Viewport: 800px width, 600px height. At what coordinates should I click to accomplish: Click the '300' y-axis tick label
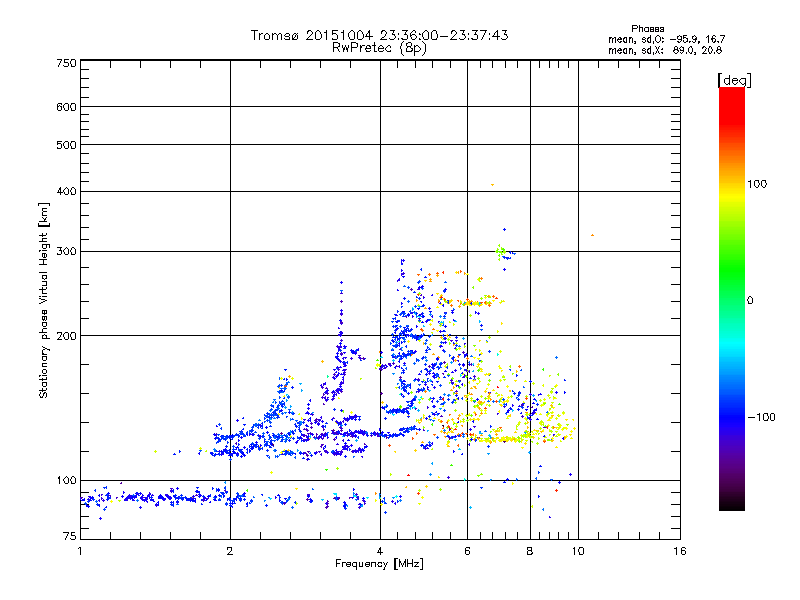(x=66, y=252)
